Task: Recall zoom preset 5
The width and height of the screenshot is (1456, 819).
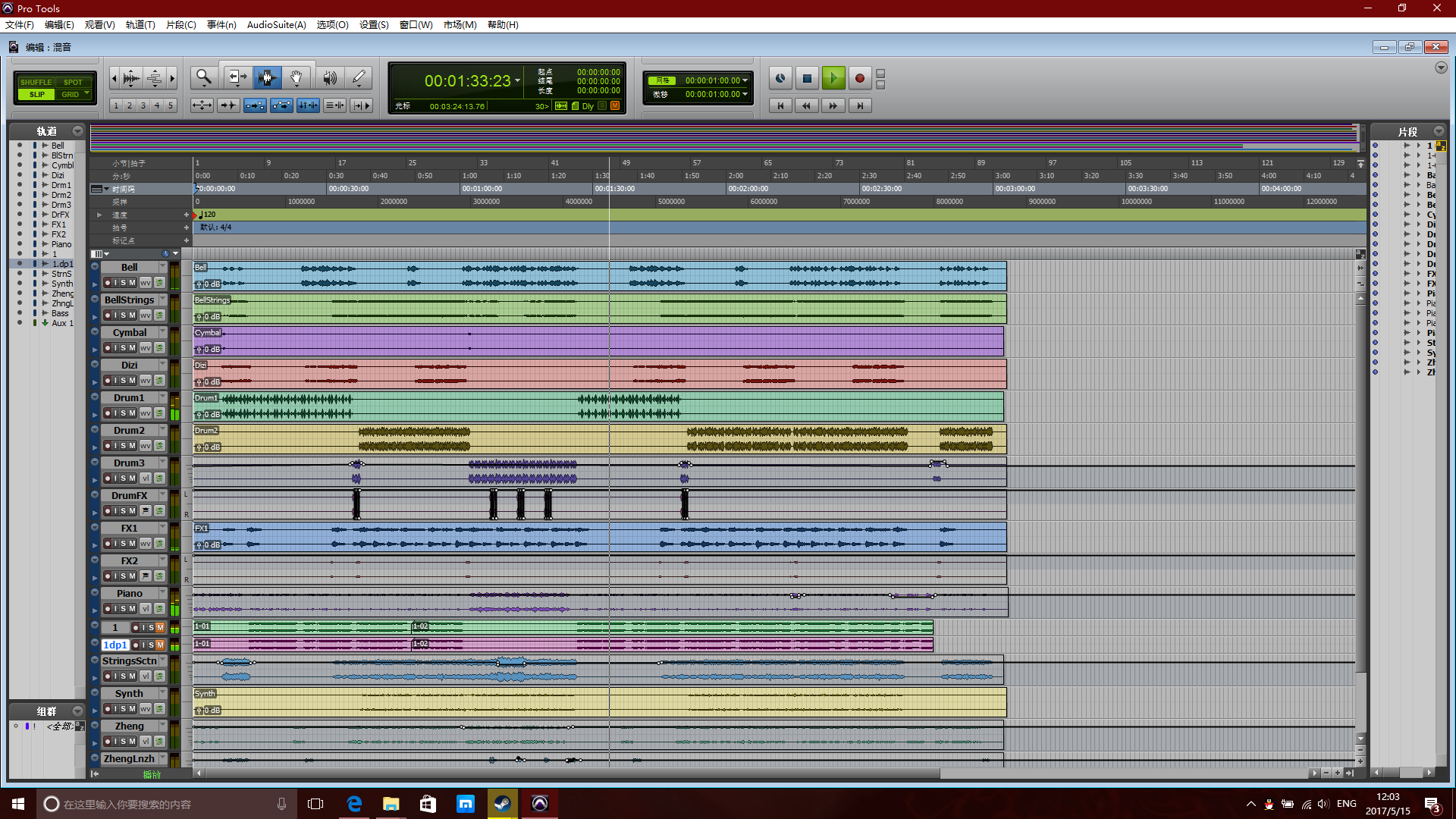Action: point(171,105)
